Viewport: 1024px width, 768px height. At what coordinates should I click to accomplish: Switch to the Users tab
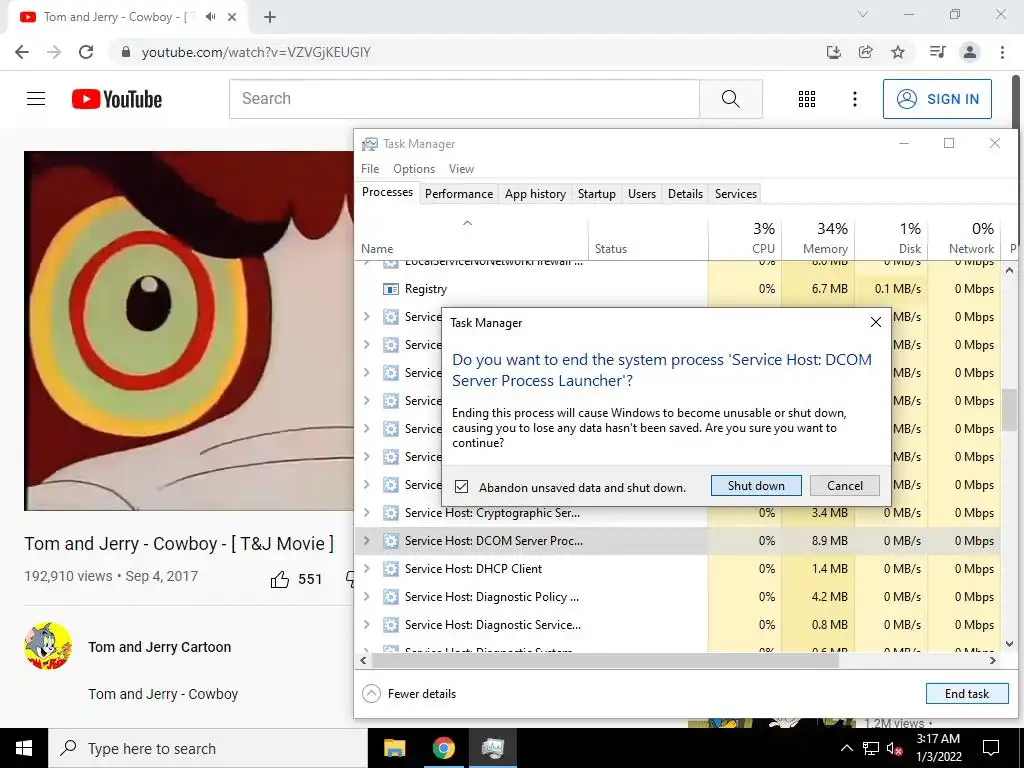coord(641,194)
